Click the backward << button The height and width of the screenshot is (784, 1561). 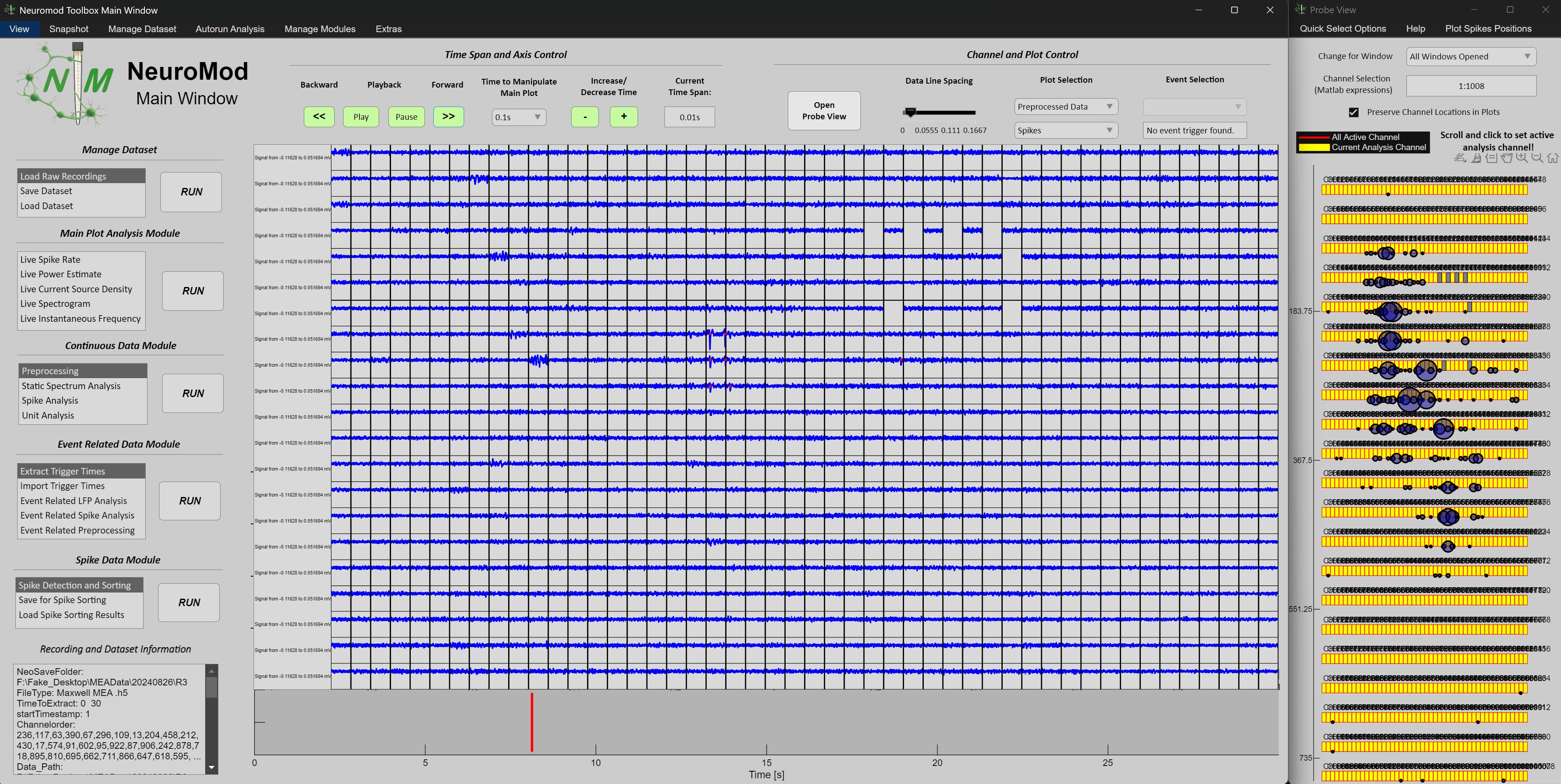319,116
